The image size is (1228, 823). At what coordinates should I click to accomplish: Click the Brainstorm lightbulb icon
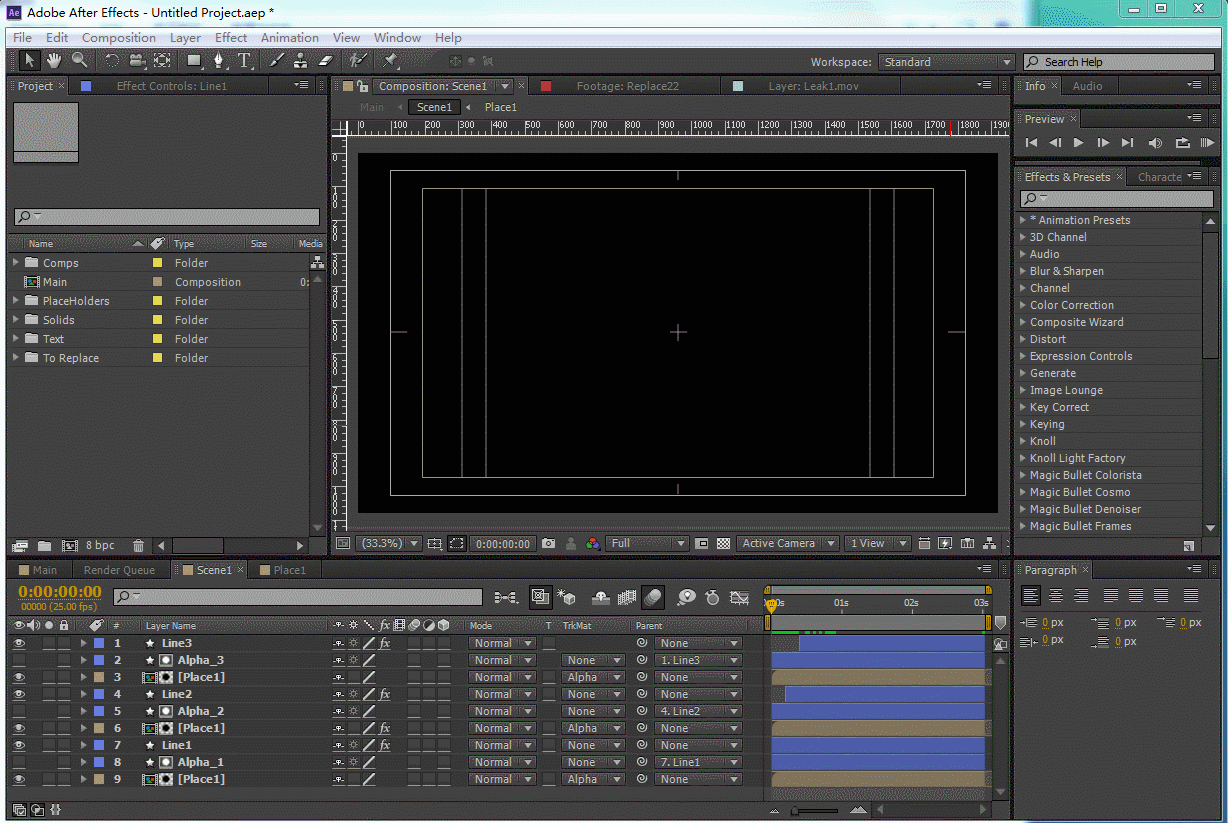tap(686, 597)
